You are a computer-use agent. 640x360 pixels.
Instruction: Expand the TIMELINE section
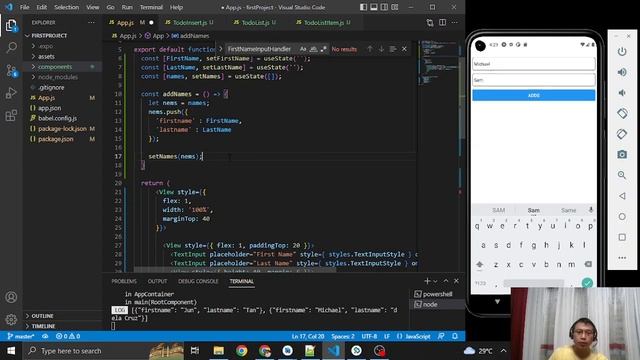click(x=43, y=326)
